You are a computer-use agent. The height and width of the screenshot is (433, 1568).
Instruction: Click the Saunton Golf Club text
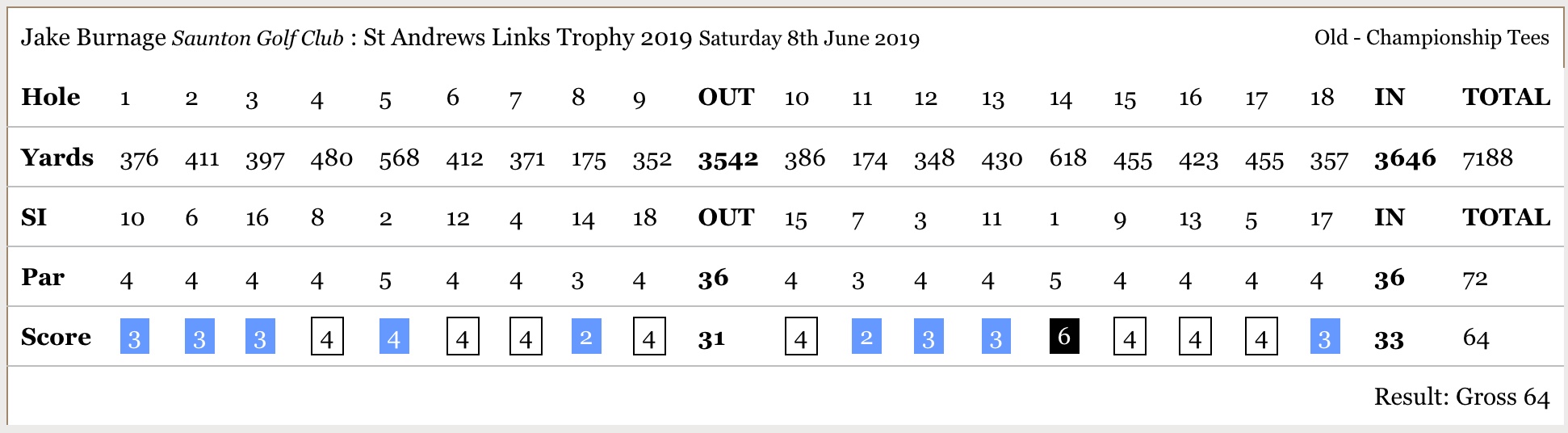258,39
